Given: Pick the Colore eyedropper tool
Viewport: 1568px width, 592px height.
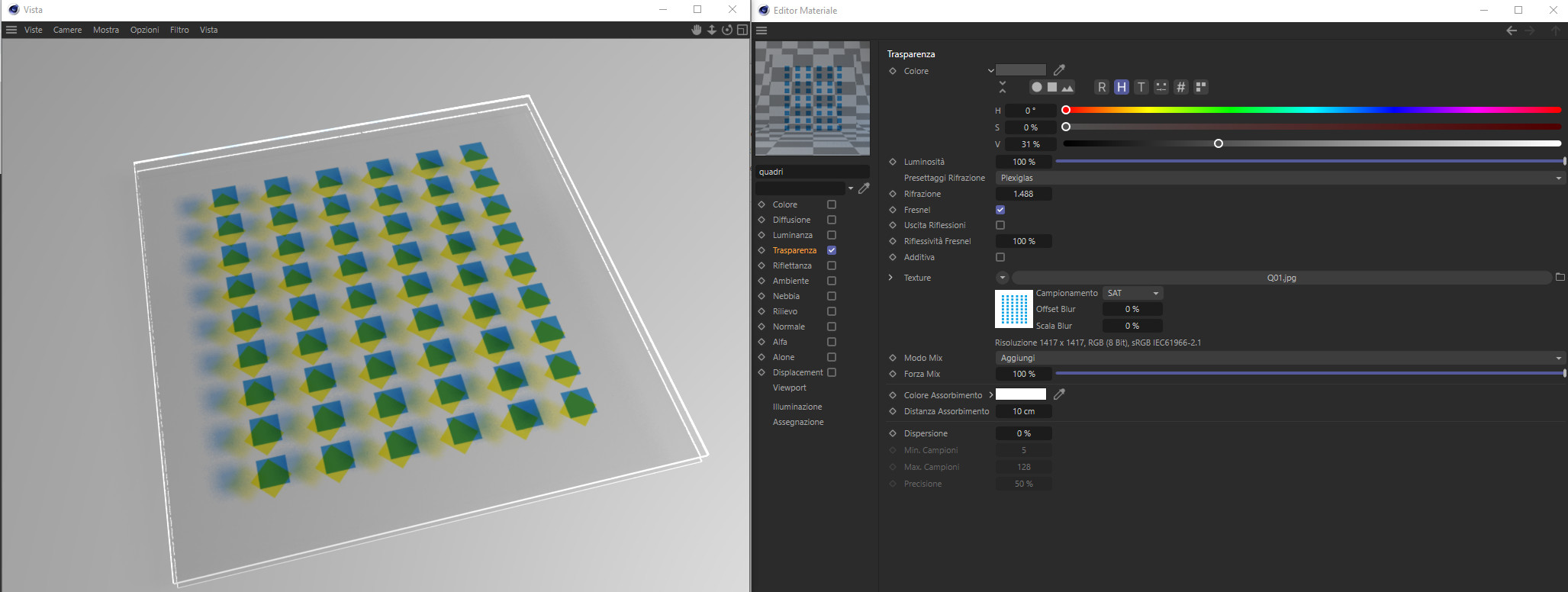Looking at the screenshot, I should point(1059,70).
